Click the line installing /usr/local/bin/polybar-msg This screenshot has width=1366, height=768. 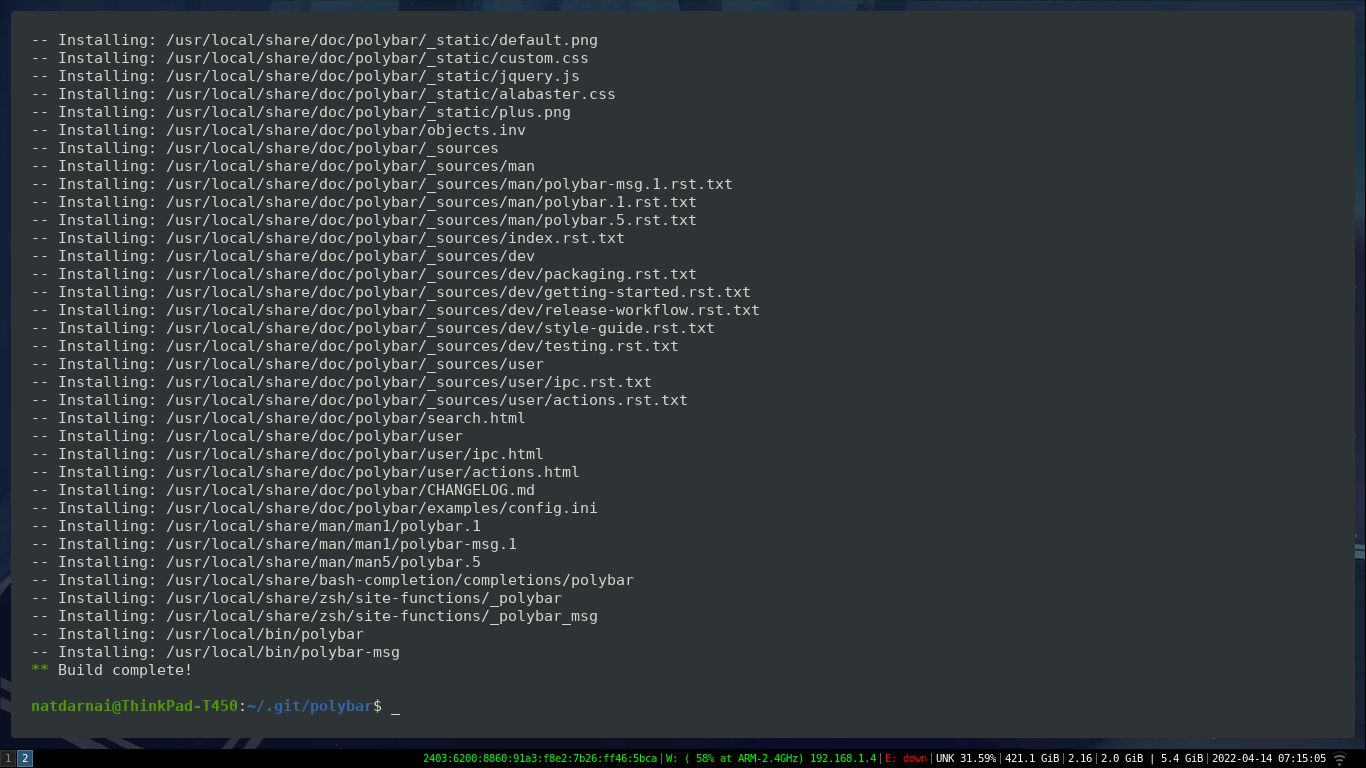pyautogui.click(x=215, y=652)
